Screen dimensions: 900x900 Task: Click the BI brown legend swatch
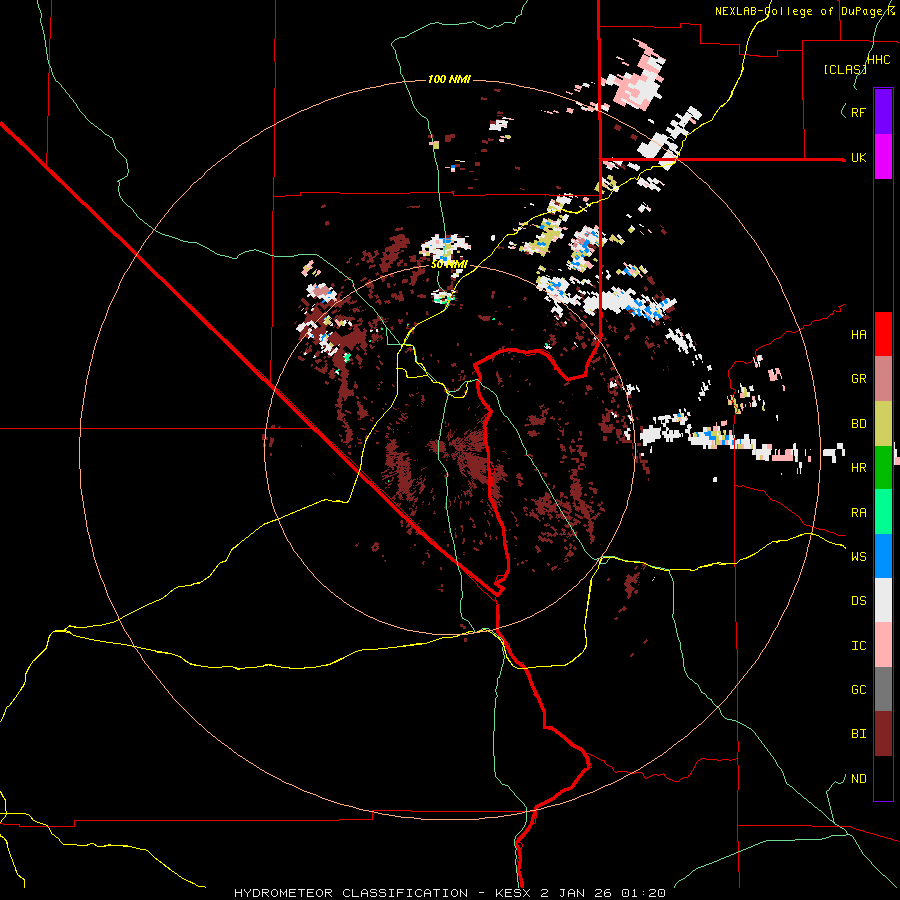click(x=883, y=734)
